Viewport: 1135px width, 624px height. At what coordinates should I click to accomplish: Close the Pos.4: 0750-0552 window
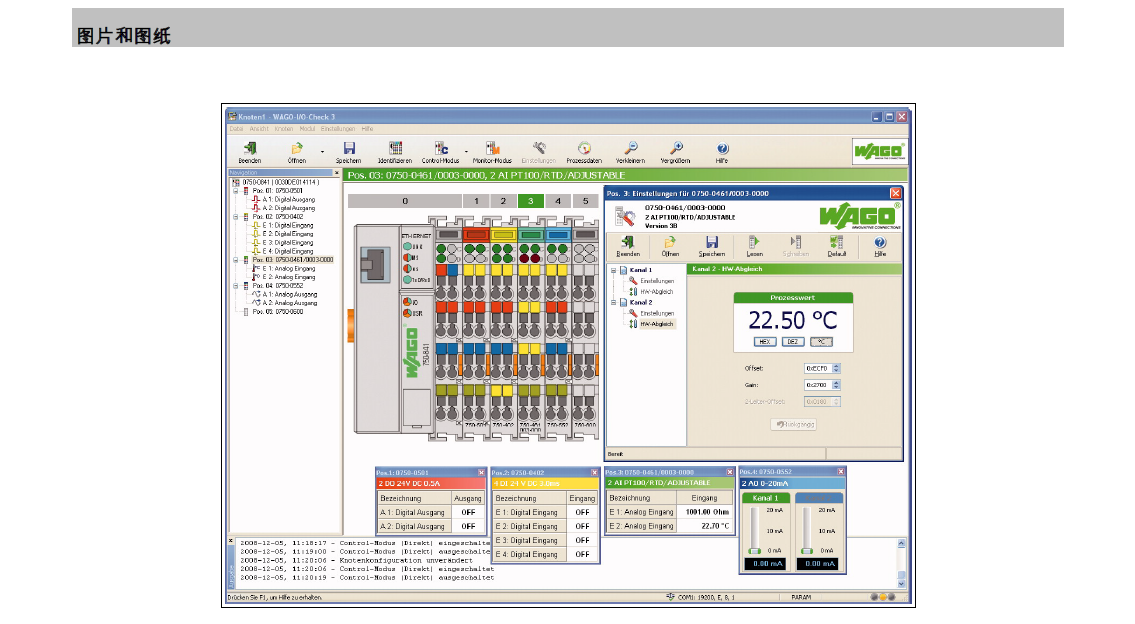click(840, 472)
